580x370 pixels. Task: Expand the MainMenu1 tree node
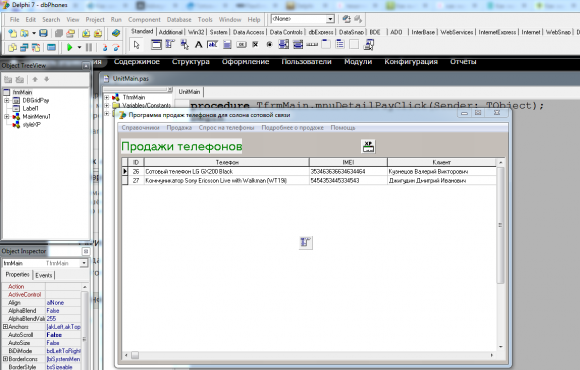pyautogui.click(x=6, y=117)
